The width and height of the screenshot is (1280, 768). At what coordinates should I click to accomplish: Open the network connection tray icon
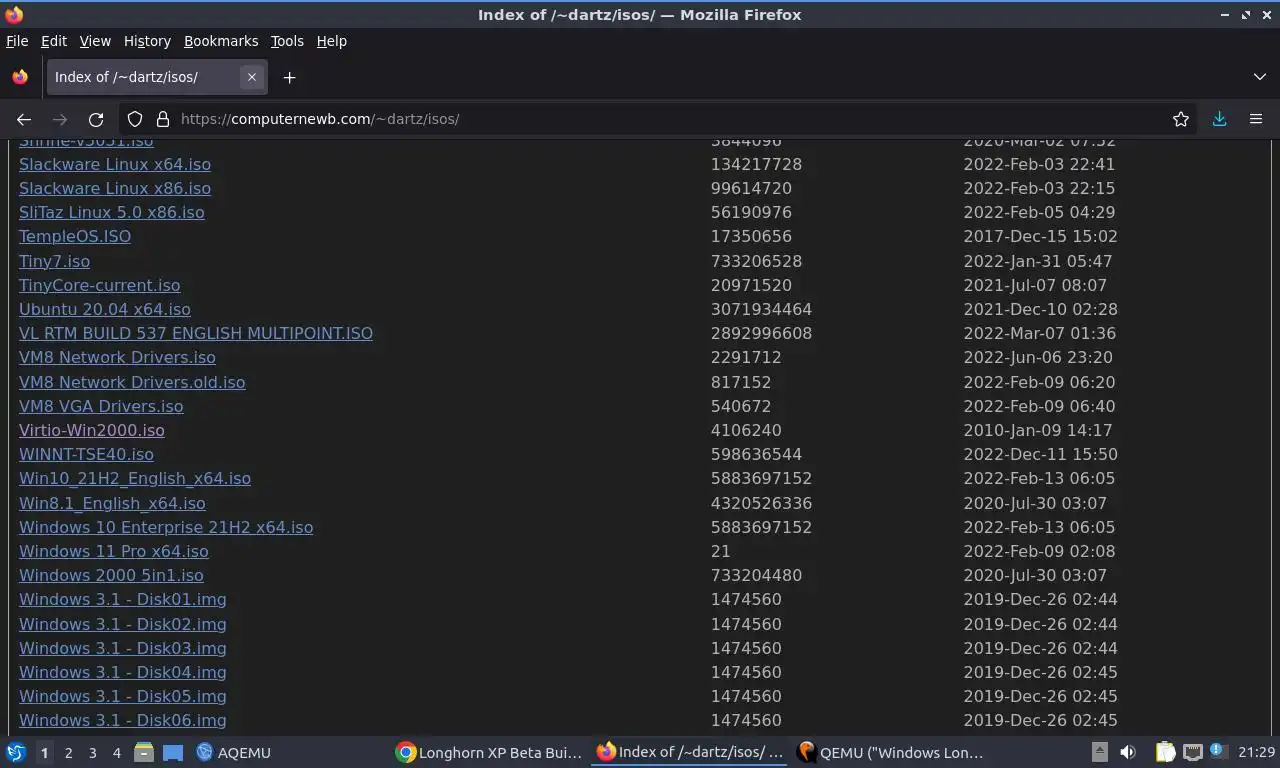[1192, 752]
